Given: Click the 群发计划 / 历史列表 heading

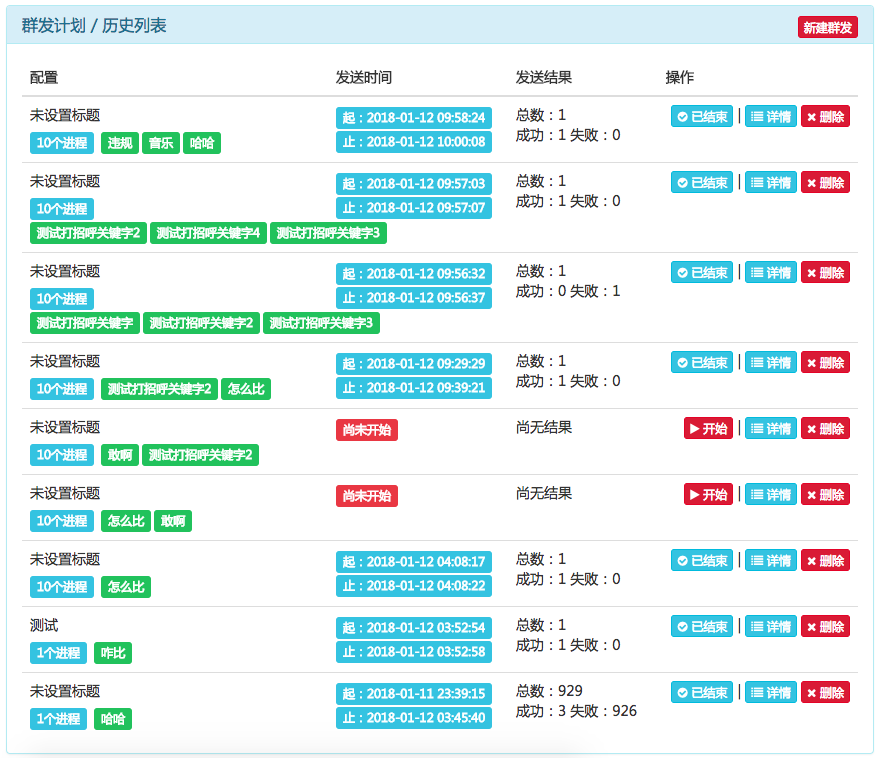Looking at the screenshot, I should [94, 25].
